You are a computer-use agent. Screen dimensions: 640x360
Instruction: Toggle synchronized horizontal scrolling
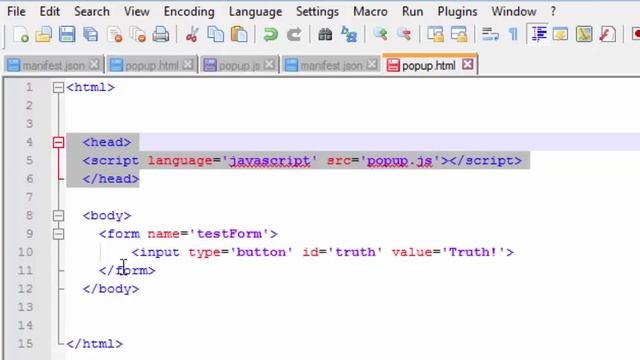(x=459, y=35)
